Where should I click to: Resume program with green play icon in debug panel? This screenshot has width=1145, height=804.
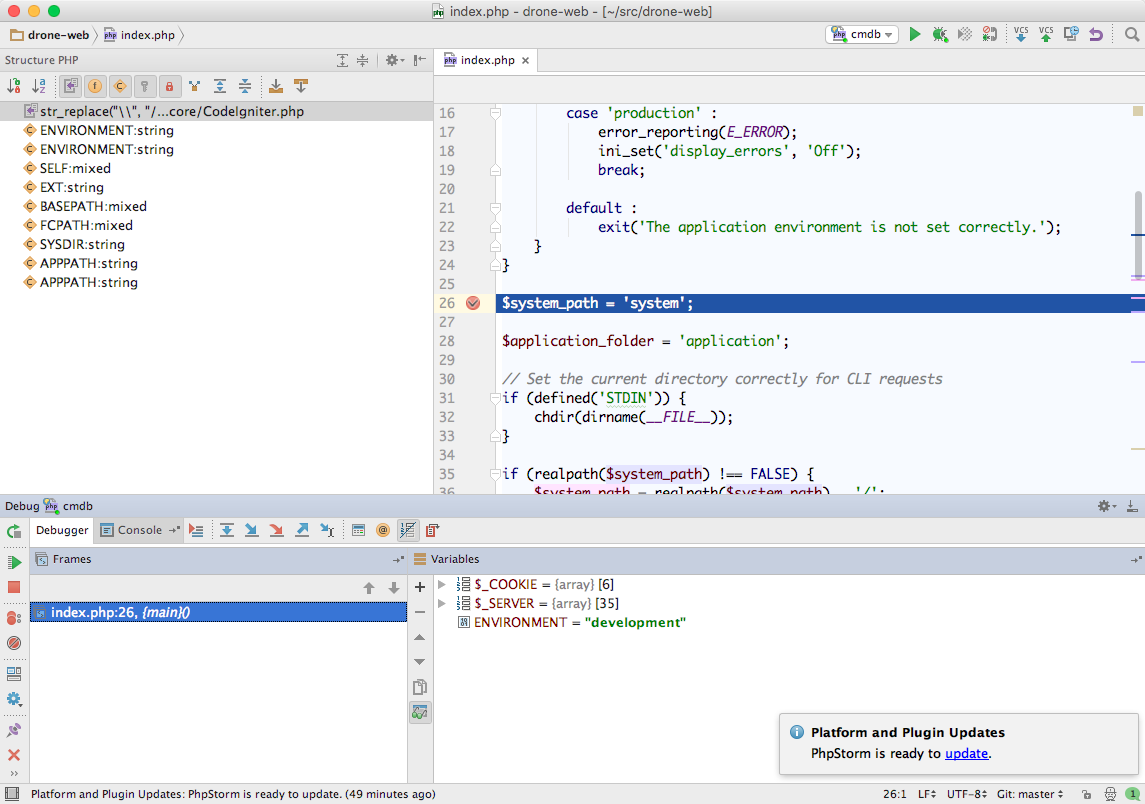(x=14, y=563)
